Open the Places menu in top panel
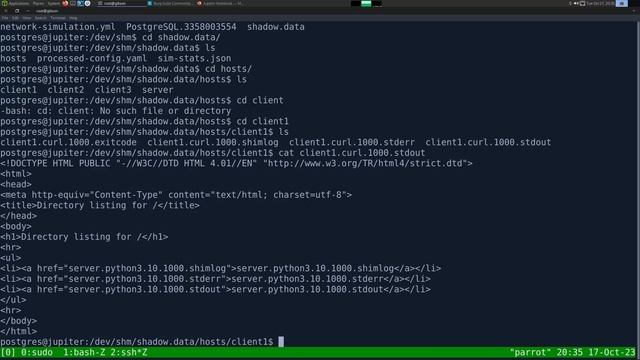Screen dimensions: 640x360 38,3
